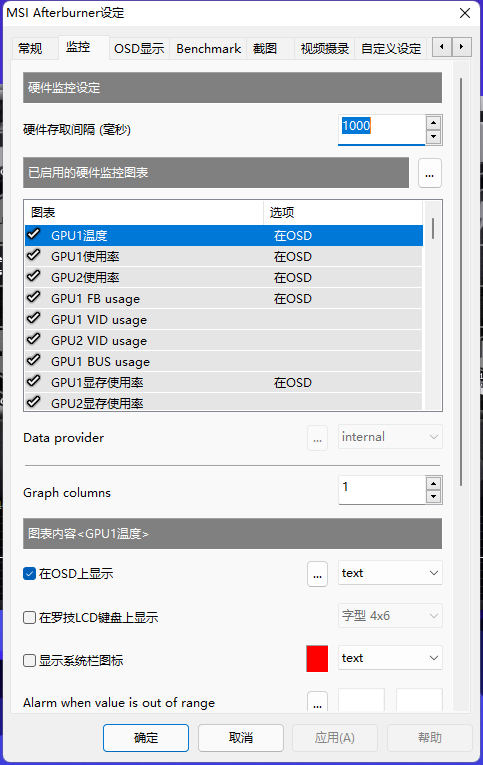The image size is (483, 765).
Task: Open the OSD显示 tab
Action: (139, 49)
